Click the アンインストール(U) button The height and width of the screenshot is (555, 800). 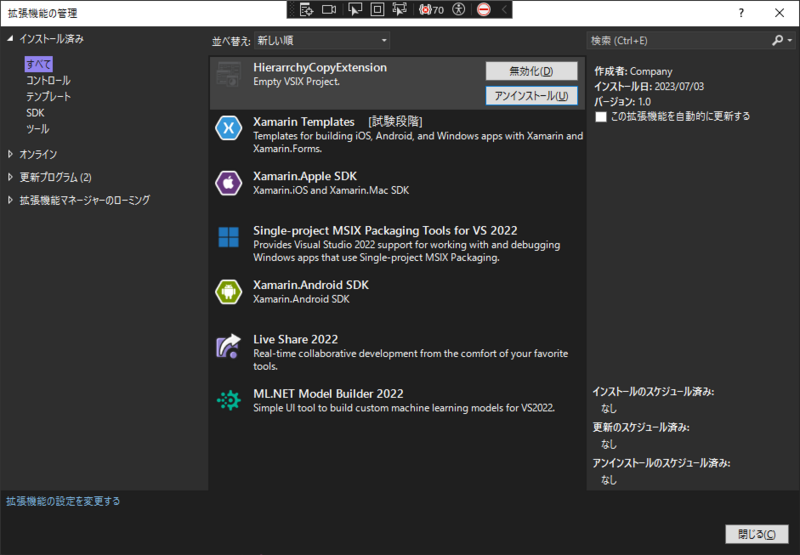pyautogui.click(x=531, y=96)
